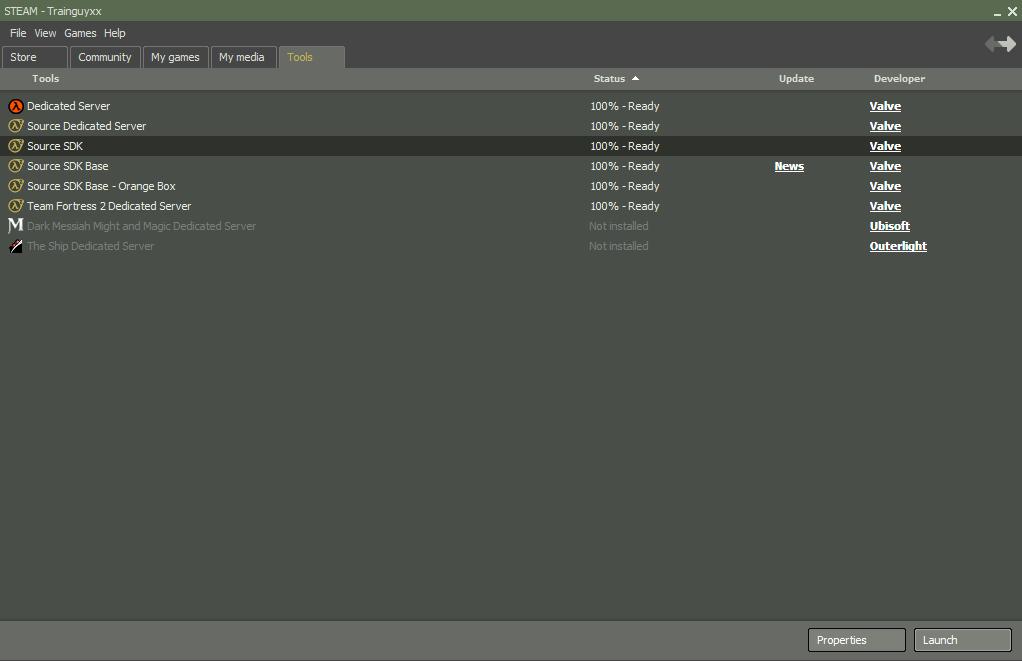Open the Valve link in Dedicated Server row
This screenshot has width=1022, height=661.
(x=885, y=106)
